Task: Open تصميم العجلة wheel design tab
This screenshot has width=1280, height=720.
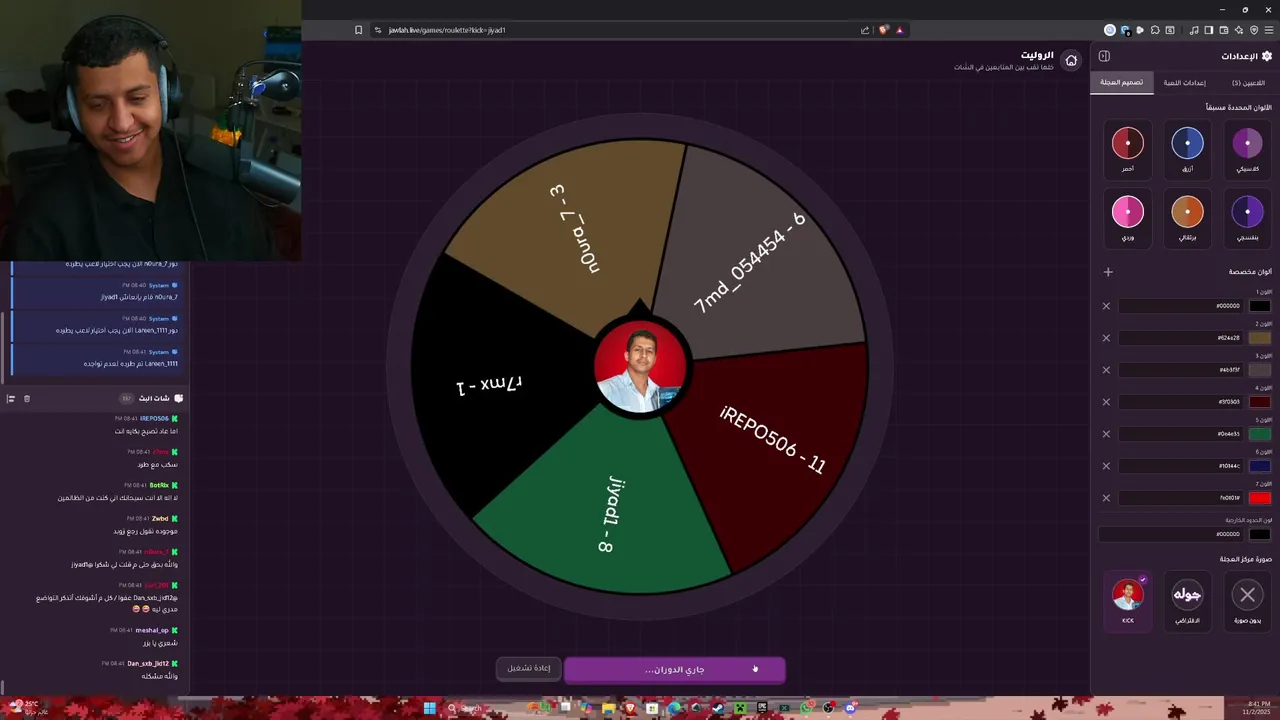Action: [1122, 82]
